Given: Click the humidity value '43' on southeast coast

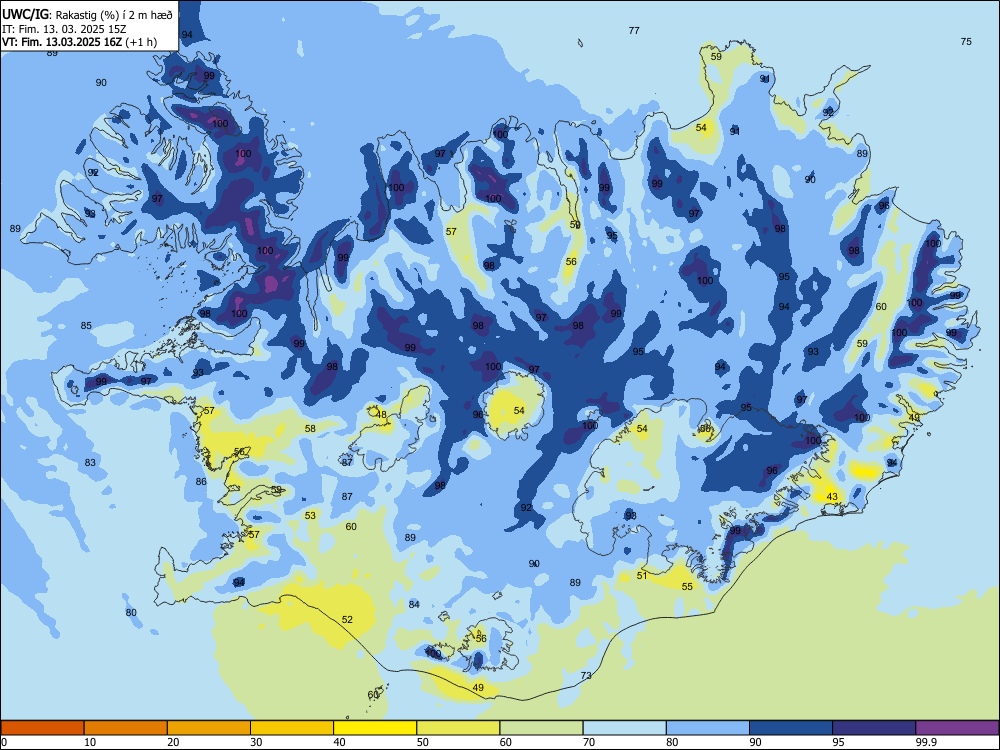Looking at the screenshot, I should [832, 497].
